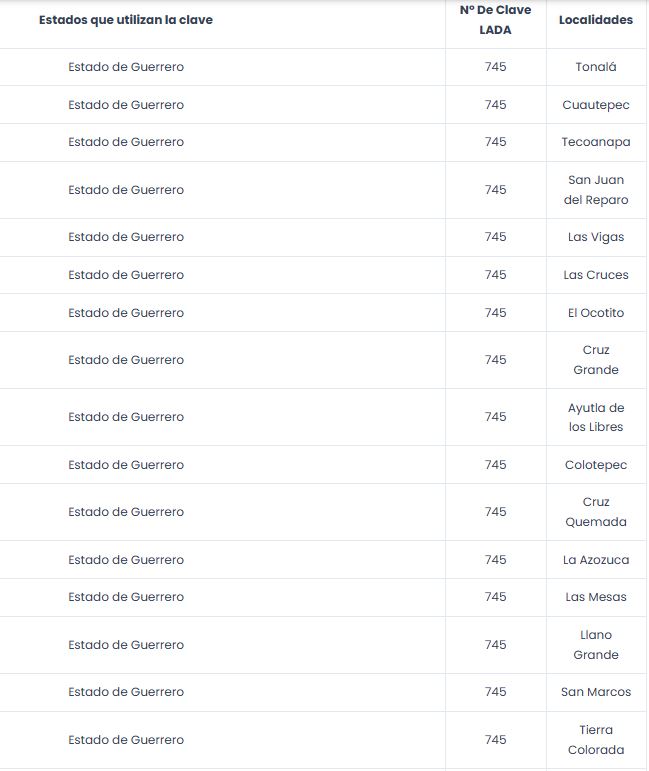Select the Las Vigas locality cell
The width and height of the screenshot is (649, 771).
point(596,237)
